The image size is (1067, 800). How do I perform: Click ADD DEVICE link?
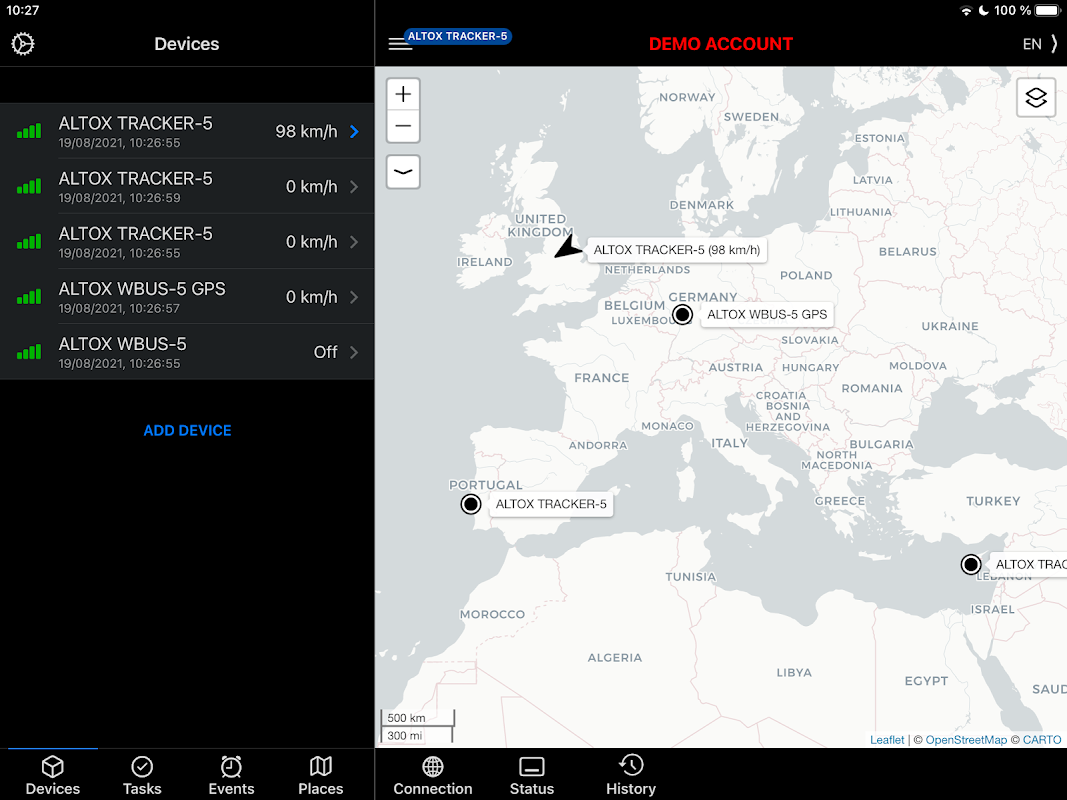tap(187, 431)
